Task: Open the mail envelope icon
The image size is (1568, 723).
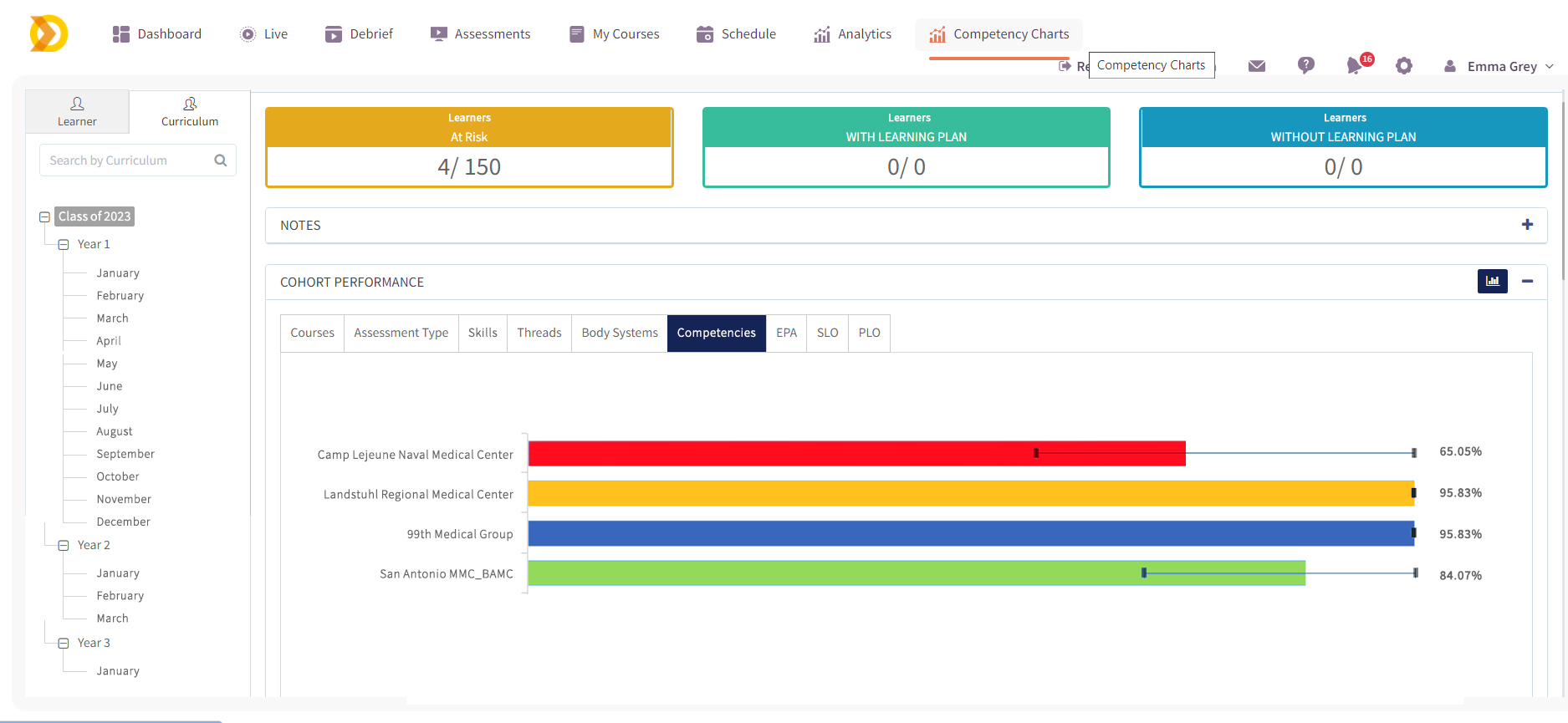Action: [x=1256, y=66]
